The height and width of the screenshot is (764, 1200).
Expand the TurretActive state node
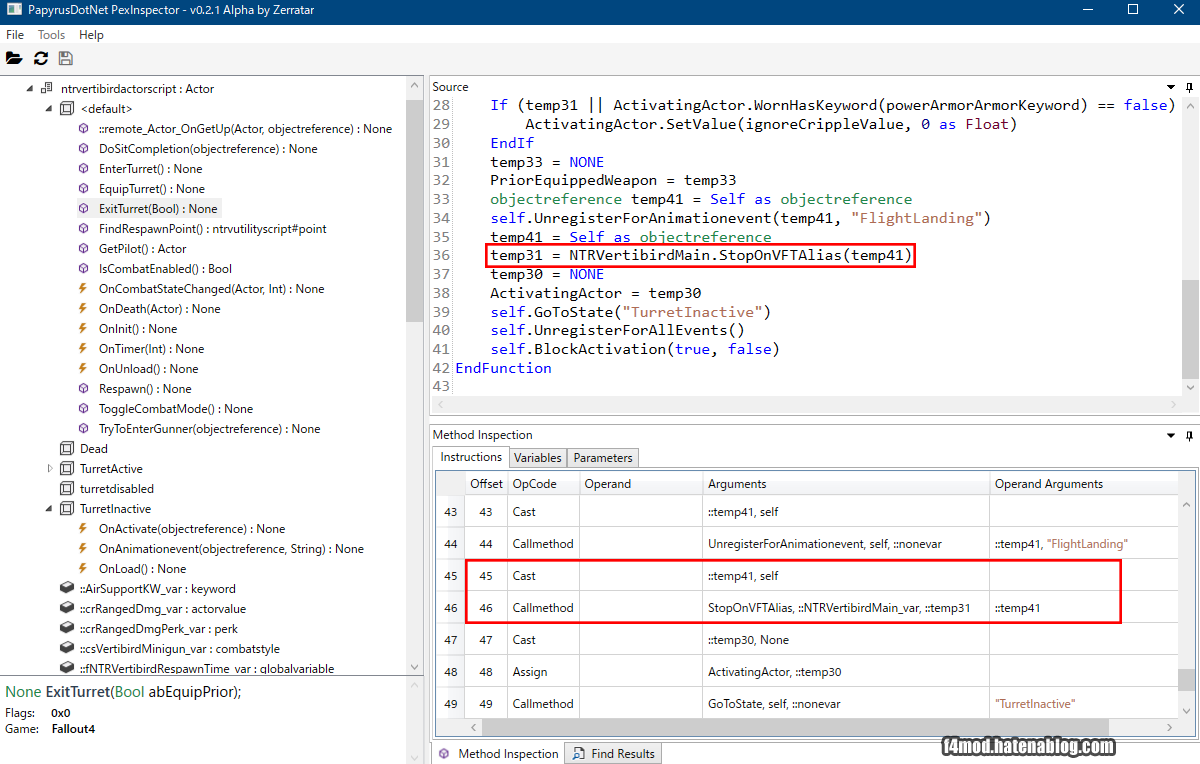tap(50, 469)
